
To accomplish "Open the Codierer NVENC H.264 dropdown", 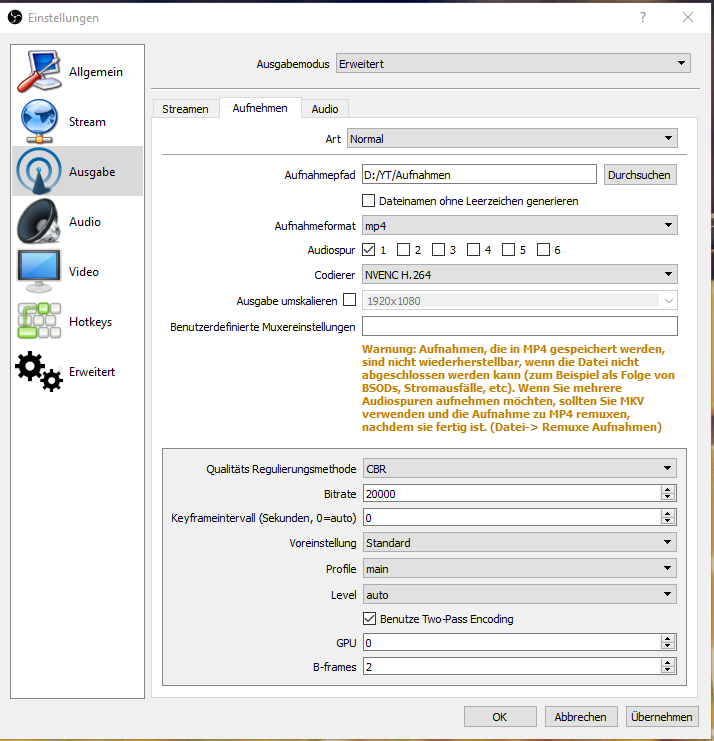I will coord(519,275).
